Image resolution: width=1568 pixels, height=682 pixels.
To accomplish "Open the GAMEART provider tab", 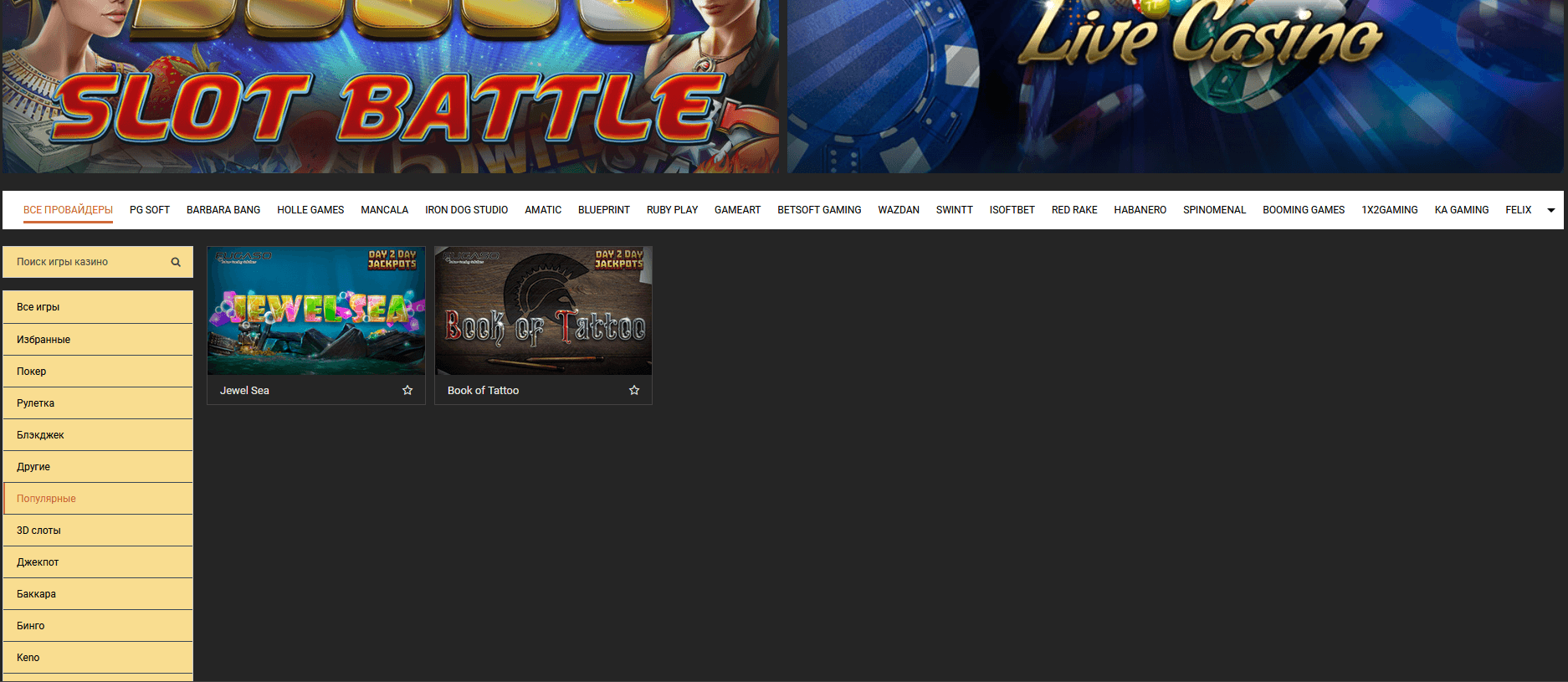I will coord(737,210).
